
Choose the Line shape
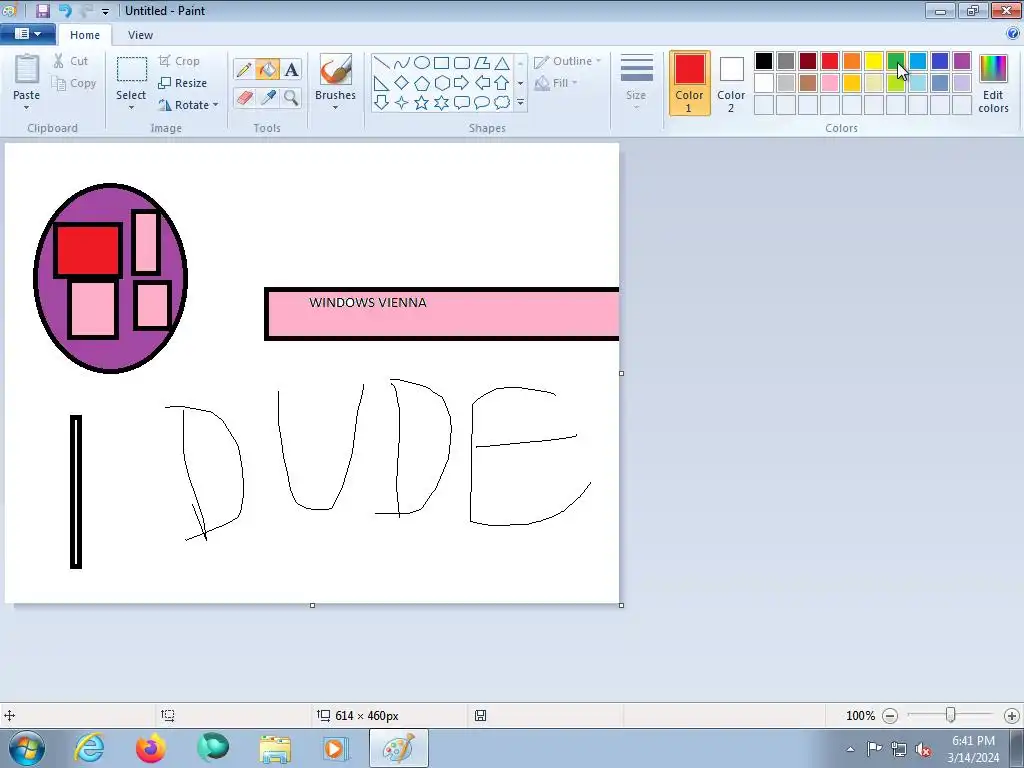click(381, 63)
